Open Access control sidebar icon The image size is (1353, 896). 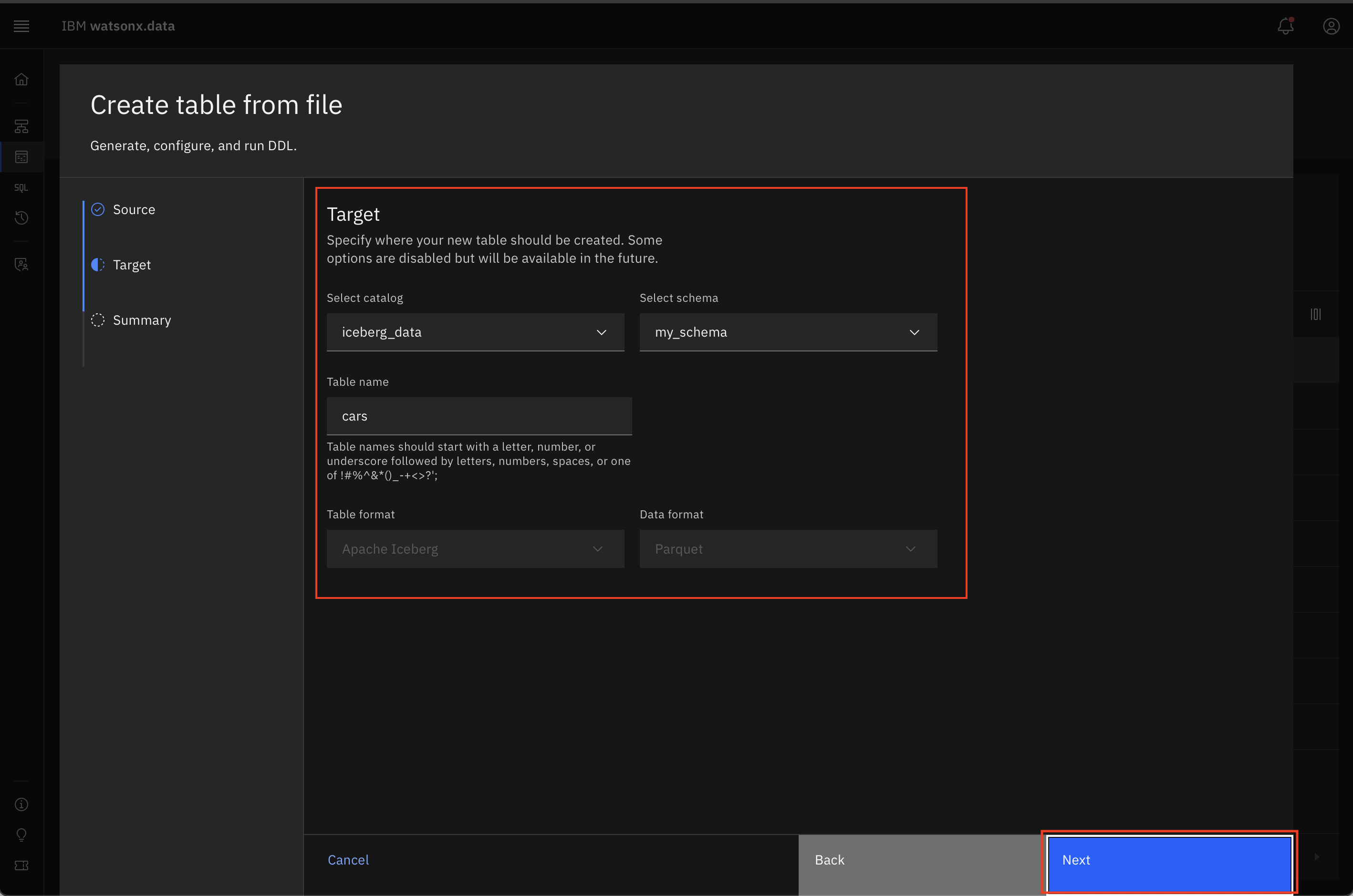21,265
